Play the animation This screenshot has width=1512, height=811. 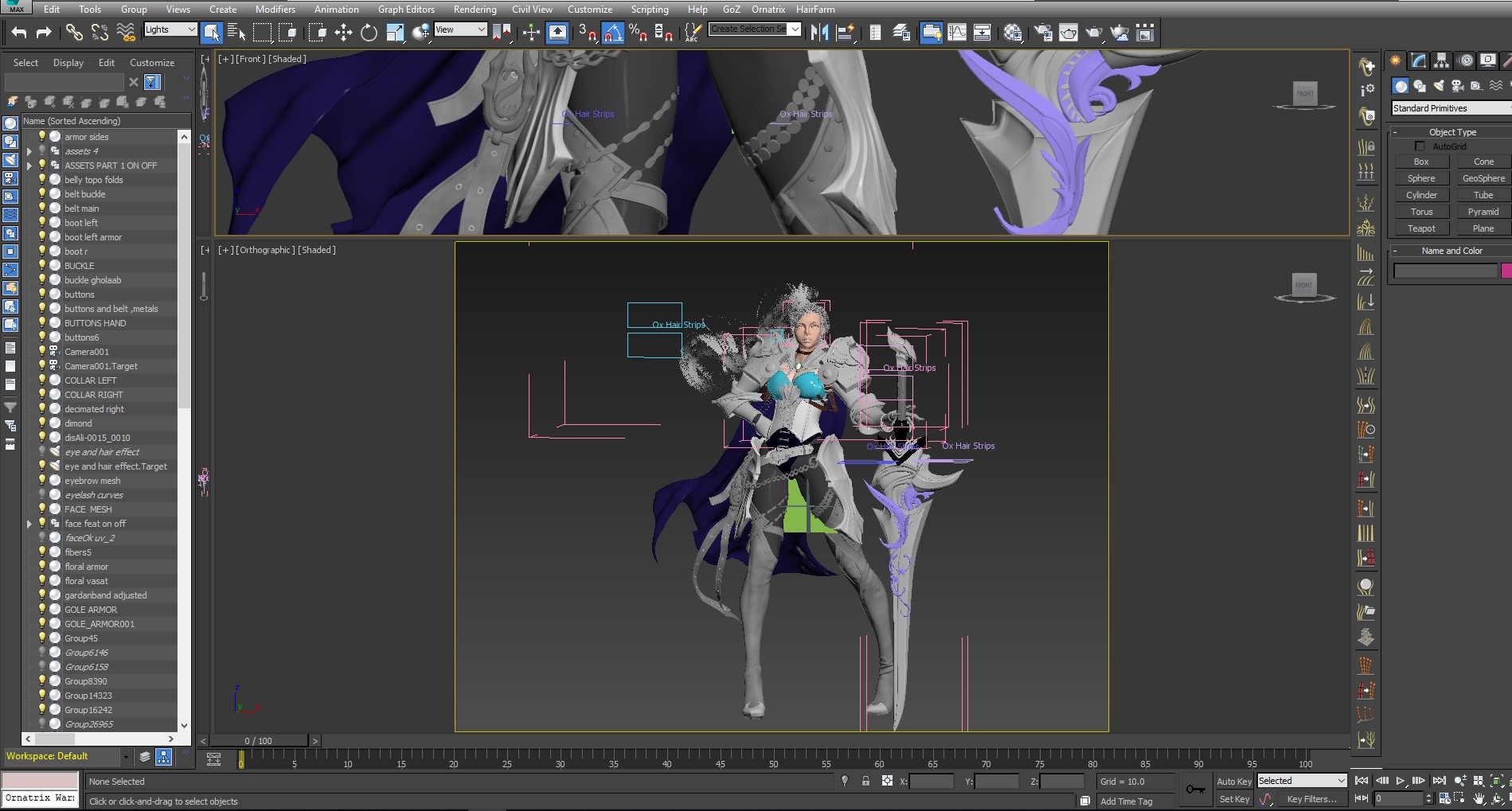[1400, 781]
